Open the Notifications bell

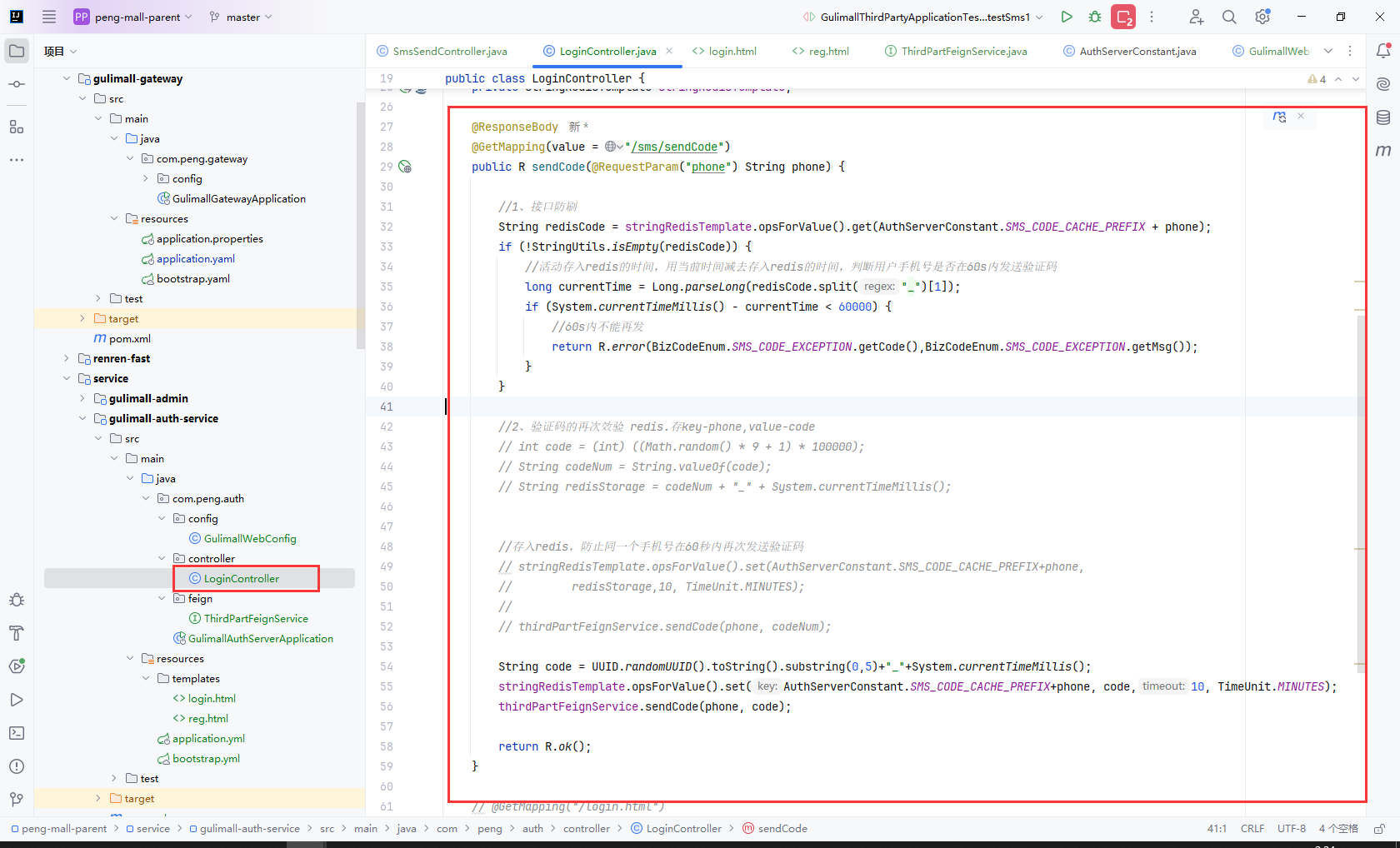[x=1383, y=51]
